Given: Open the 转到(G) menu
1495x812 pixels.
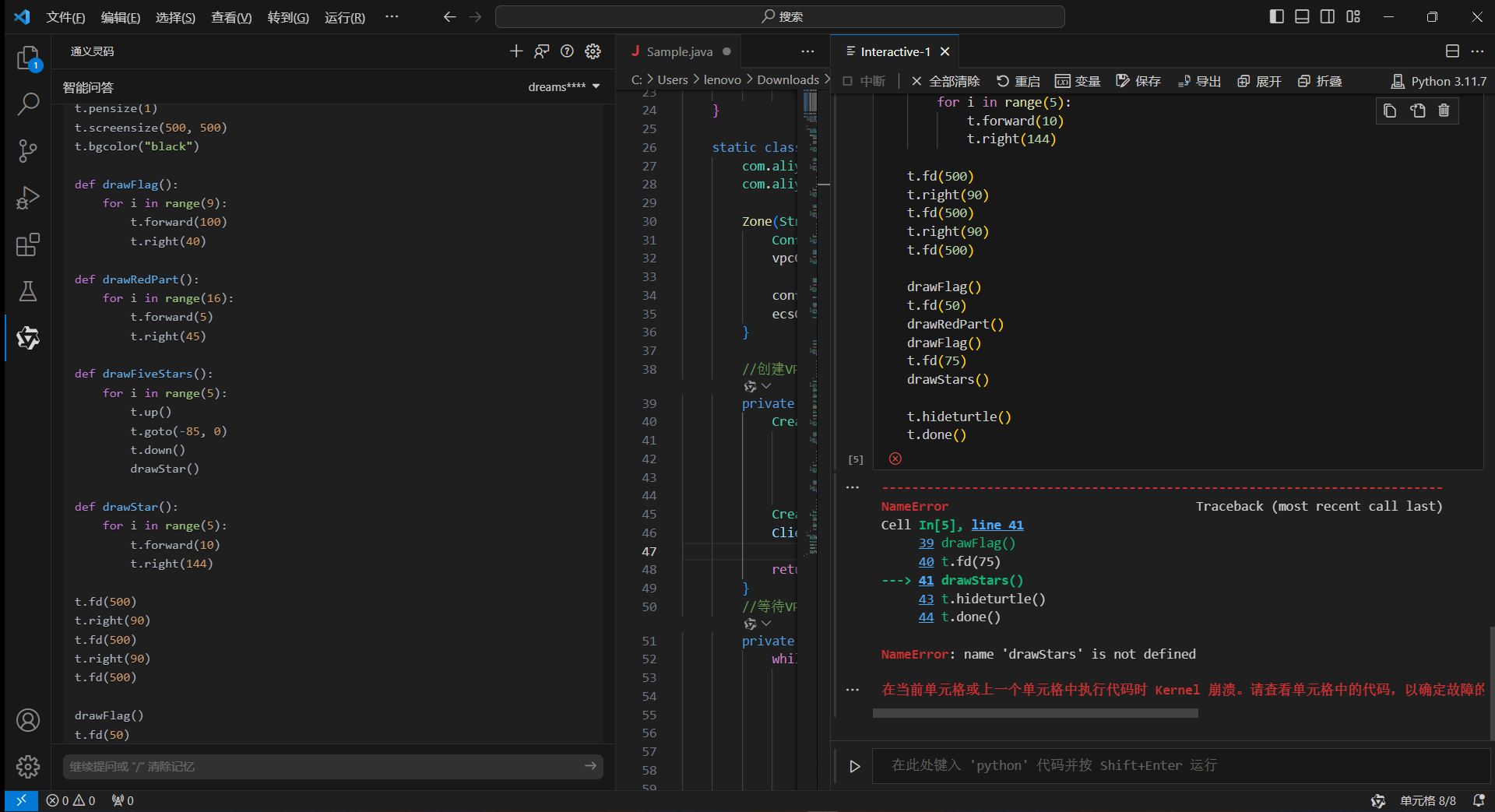Looking at the screenshot, I should [x=288, y=17].
